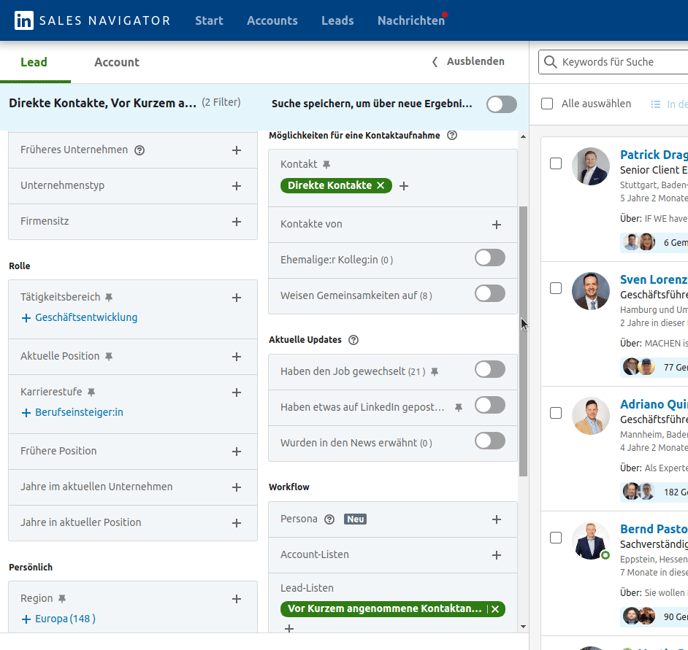
Task: Open Nachrichten in the top navigation
Action: click(x=410, y=21)
